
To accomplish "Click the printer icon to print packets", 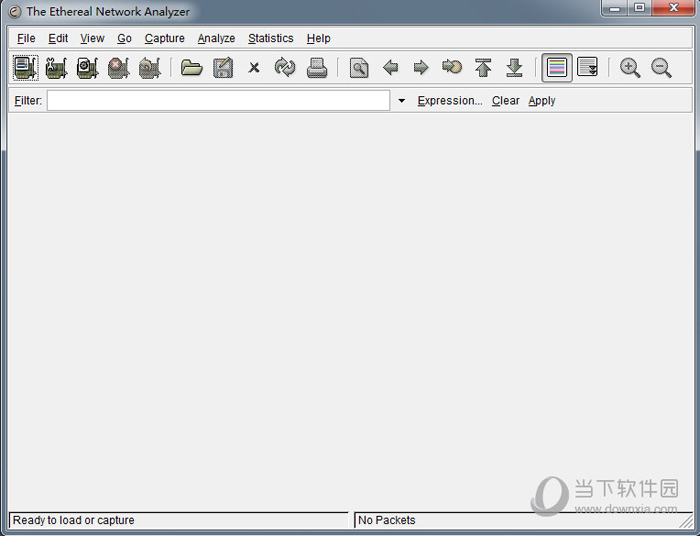I will click(317, 68).
